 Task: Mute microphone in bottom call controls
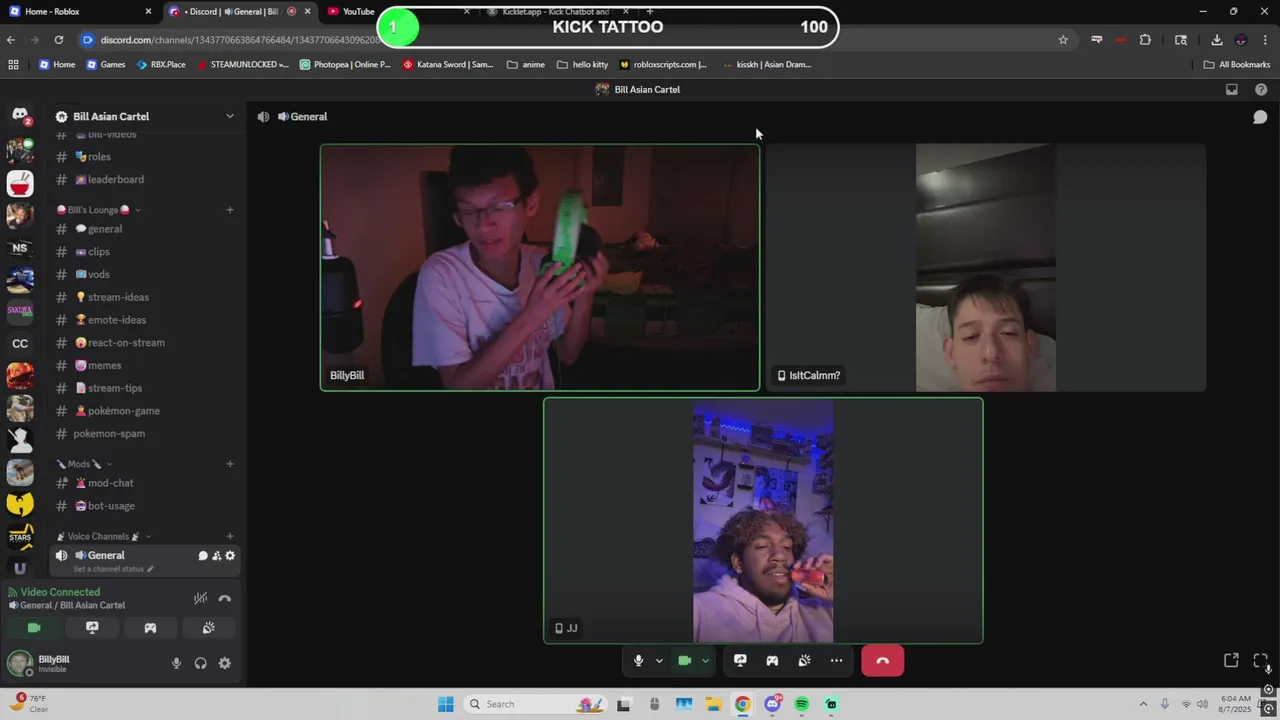click(638, 661)
